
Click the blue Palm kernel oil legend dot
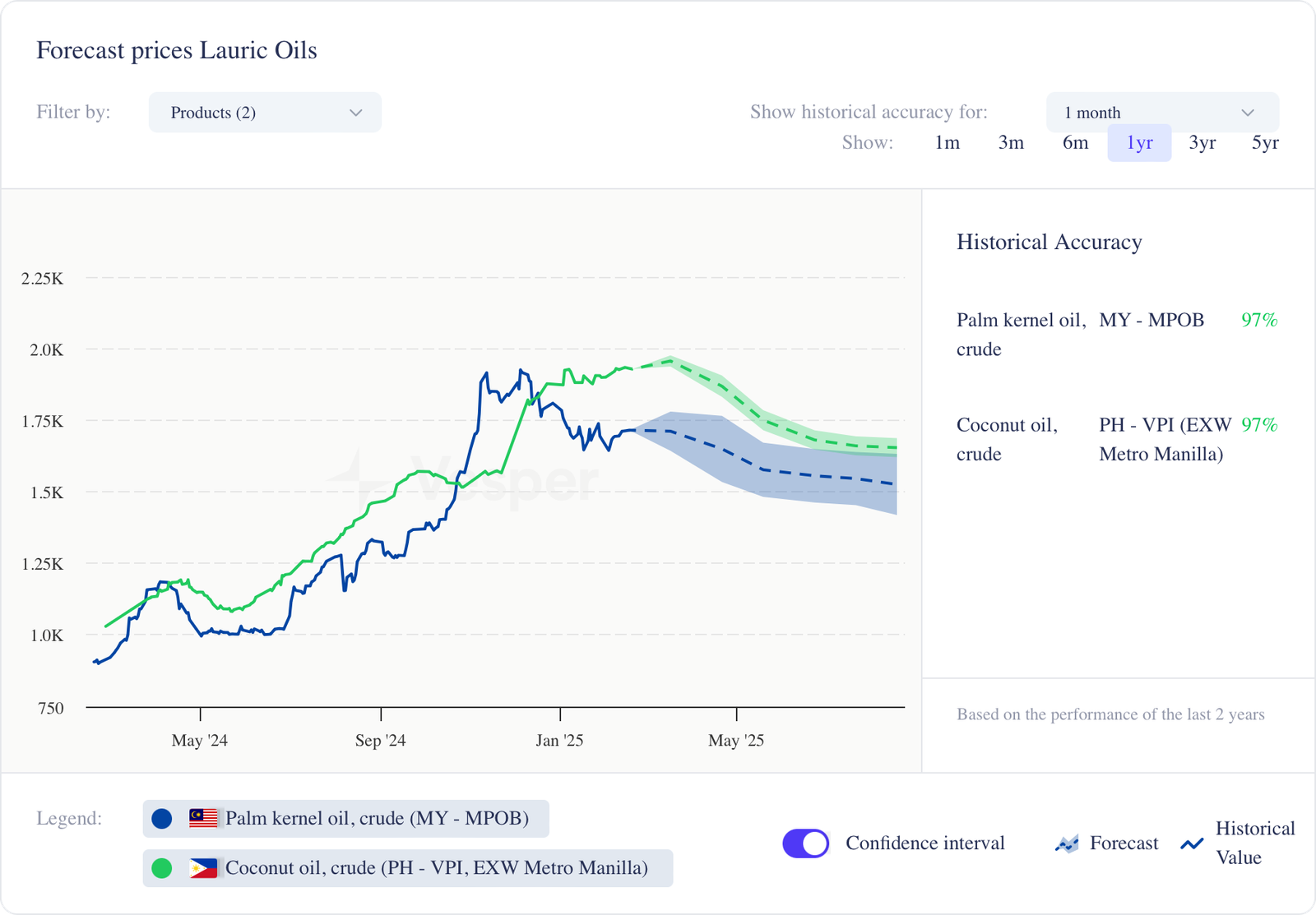pyautogui.click(x=162, y=818)
